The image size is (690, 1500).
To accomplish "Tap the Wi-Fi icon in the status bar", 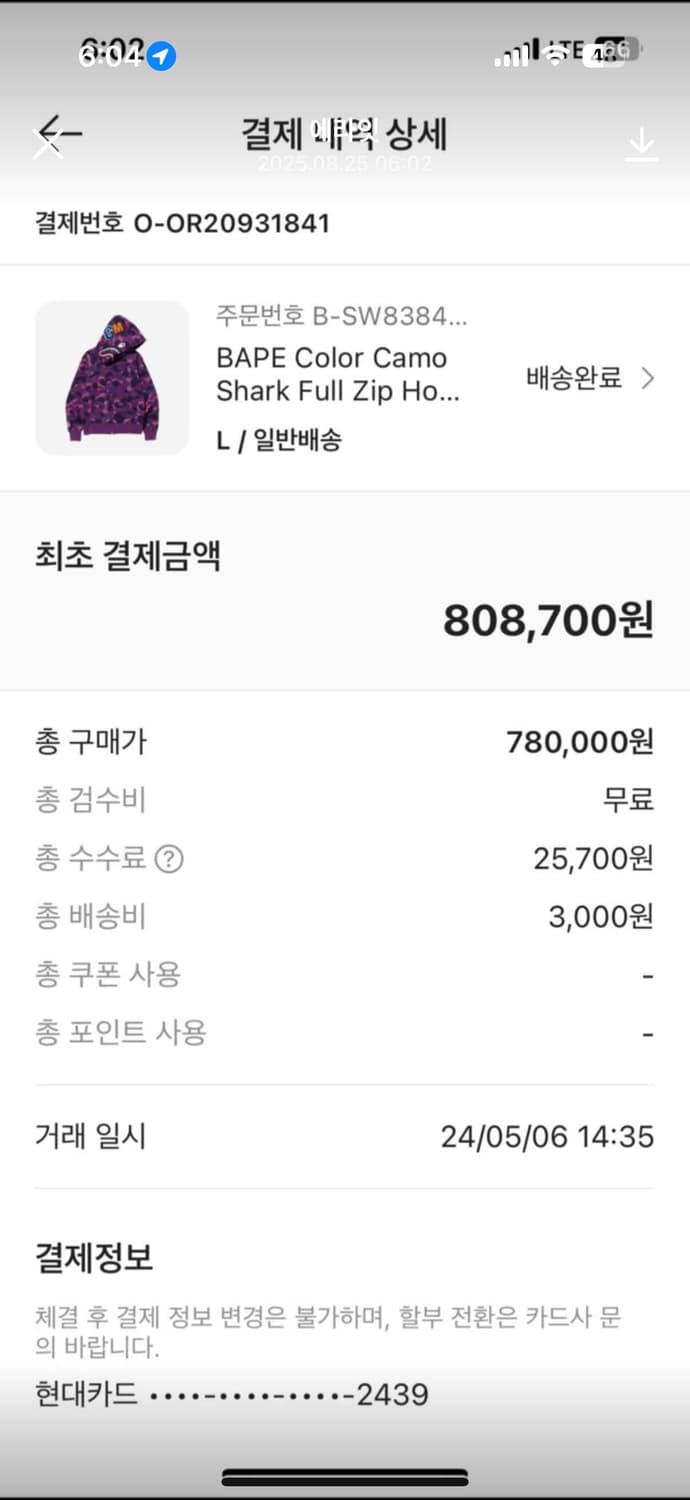I will coord(553,58).
